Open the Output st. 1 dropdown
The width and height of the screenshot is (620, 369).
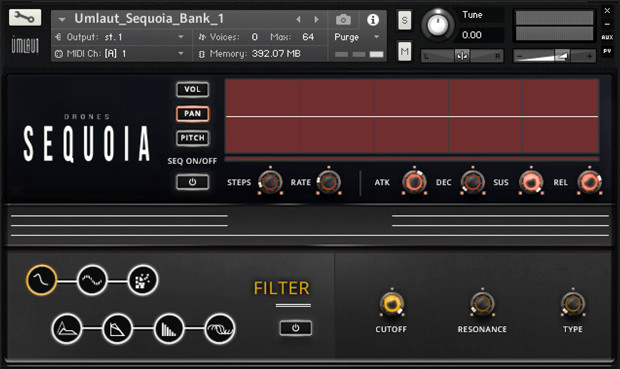point(181,37)
